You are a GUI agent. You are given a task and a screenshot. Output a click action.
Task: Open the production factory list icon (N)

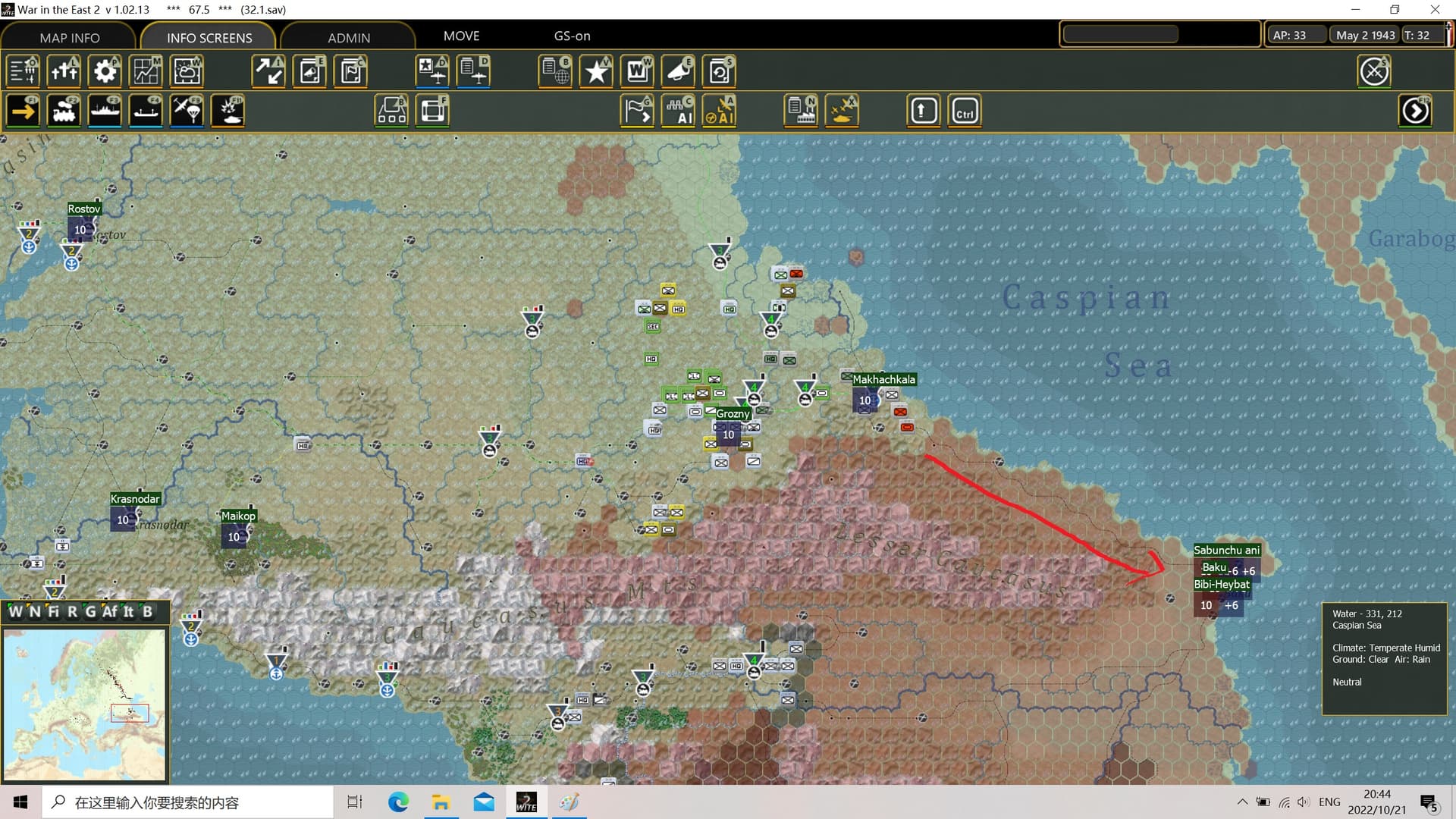tap(801, 111)
